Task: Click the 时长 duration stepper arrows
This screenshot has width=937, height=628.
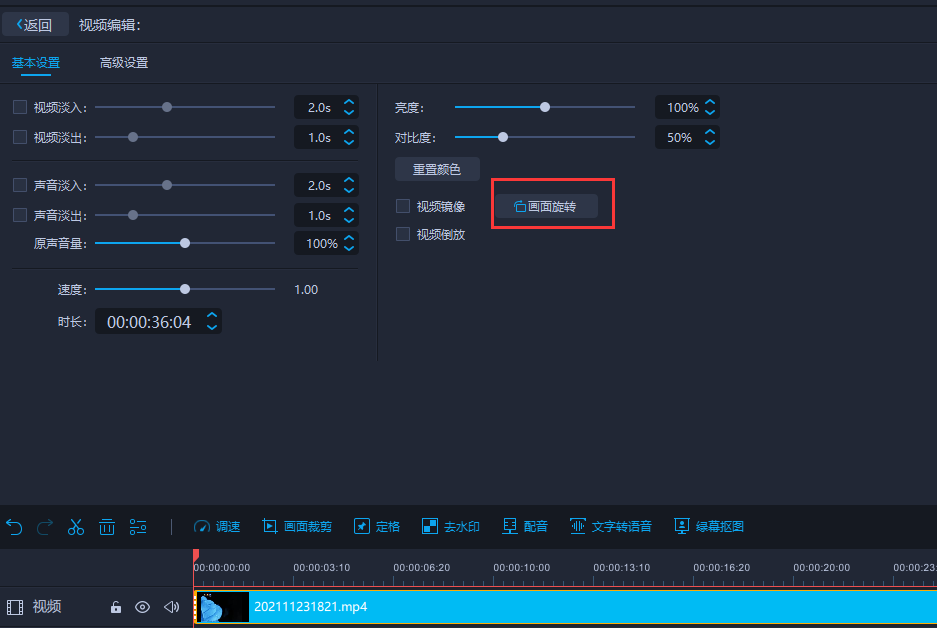Action: click(211, 321)
